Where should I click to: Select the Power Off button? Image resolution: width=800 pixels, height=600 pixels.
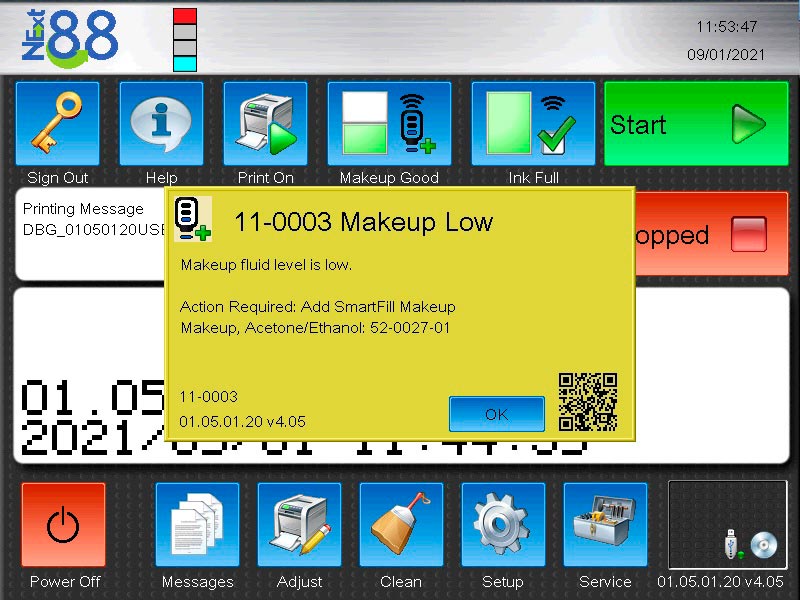(64, 524)
